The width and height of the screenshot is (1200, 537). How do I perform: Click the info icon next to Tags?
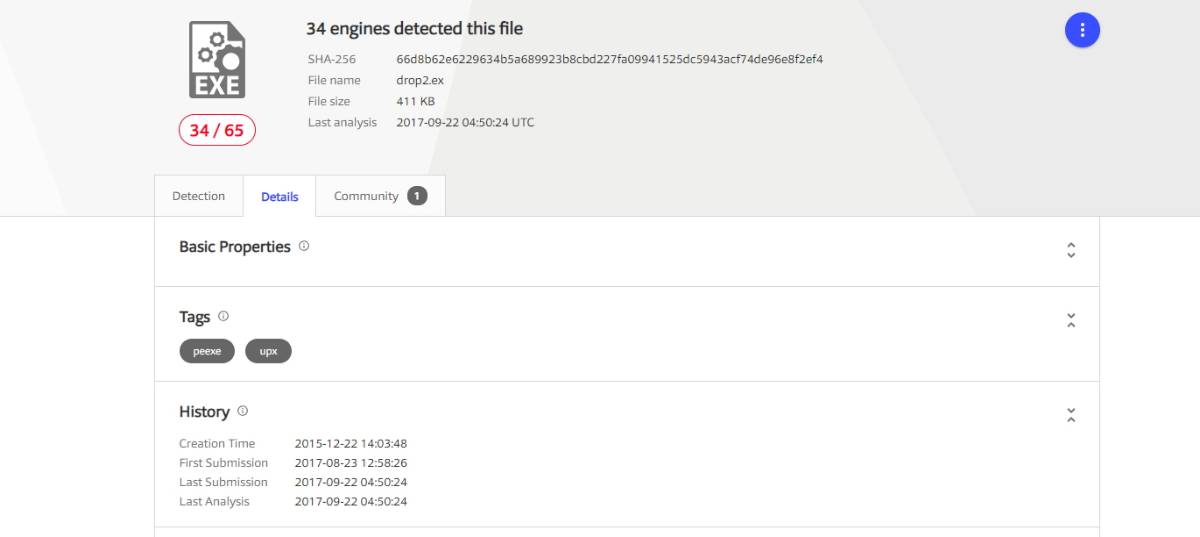223,316
